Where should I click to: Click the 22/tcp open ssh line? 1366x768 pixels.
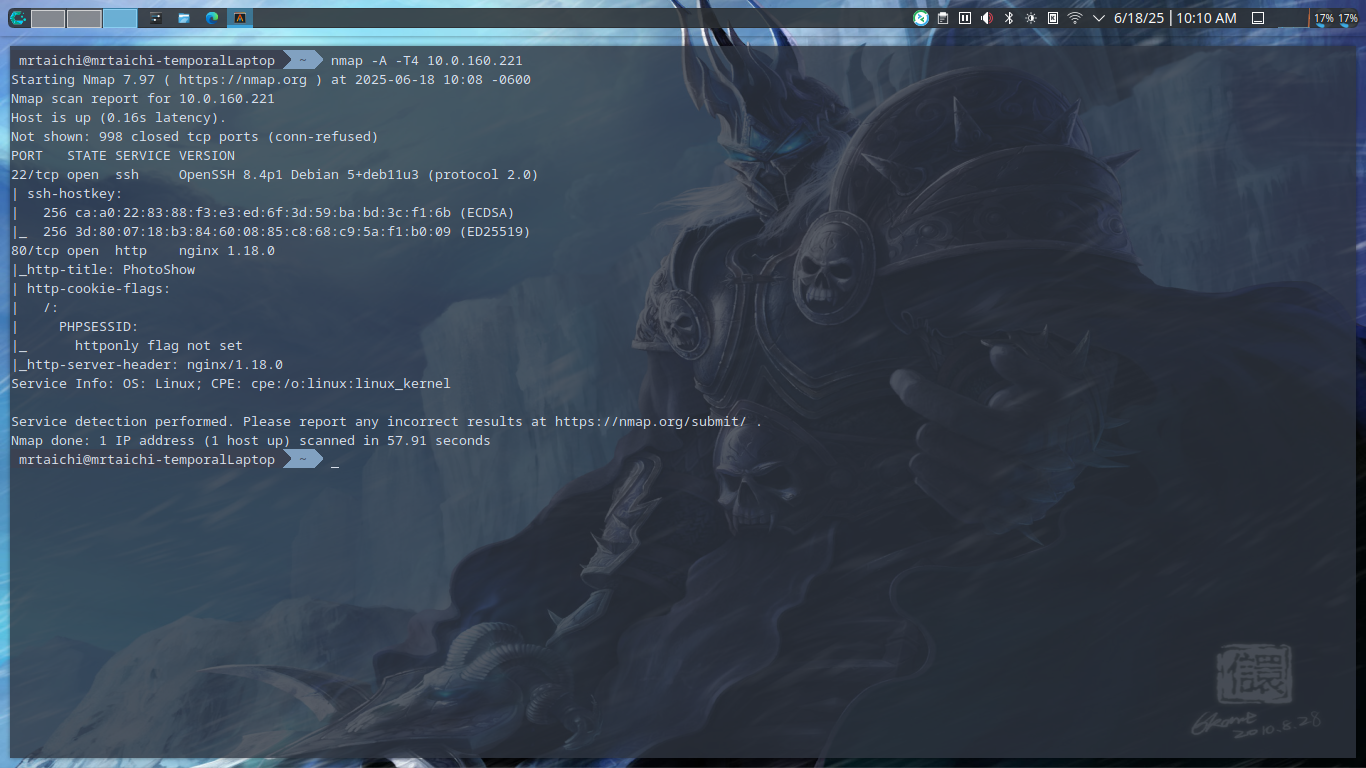tap(275, 175)
